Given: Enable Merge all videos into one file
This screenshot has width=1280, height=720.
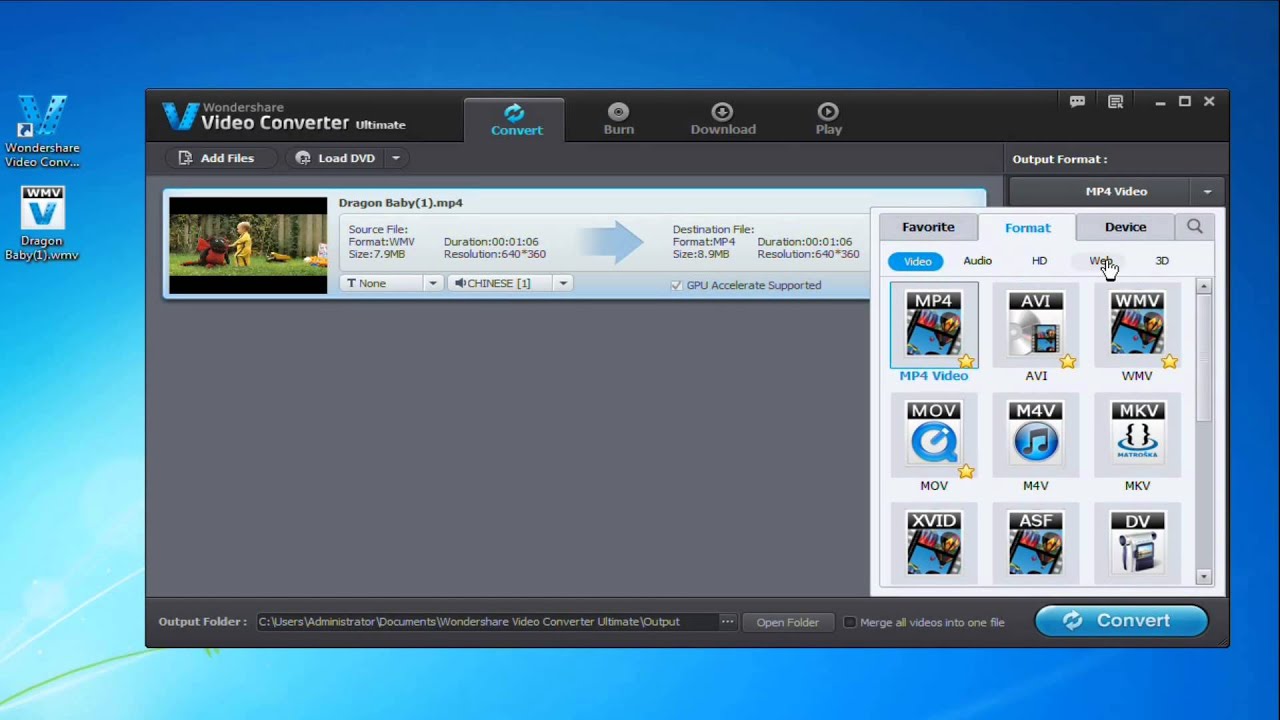Looking at the screenshot, I should (850, 622).
